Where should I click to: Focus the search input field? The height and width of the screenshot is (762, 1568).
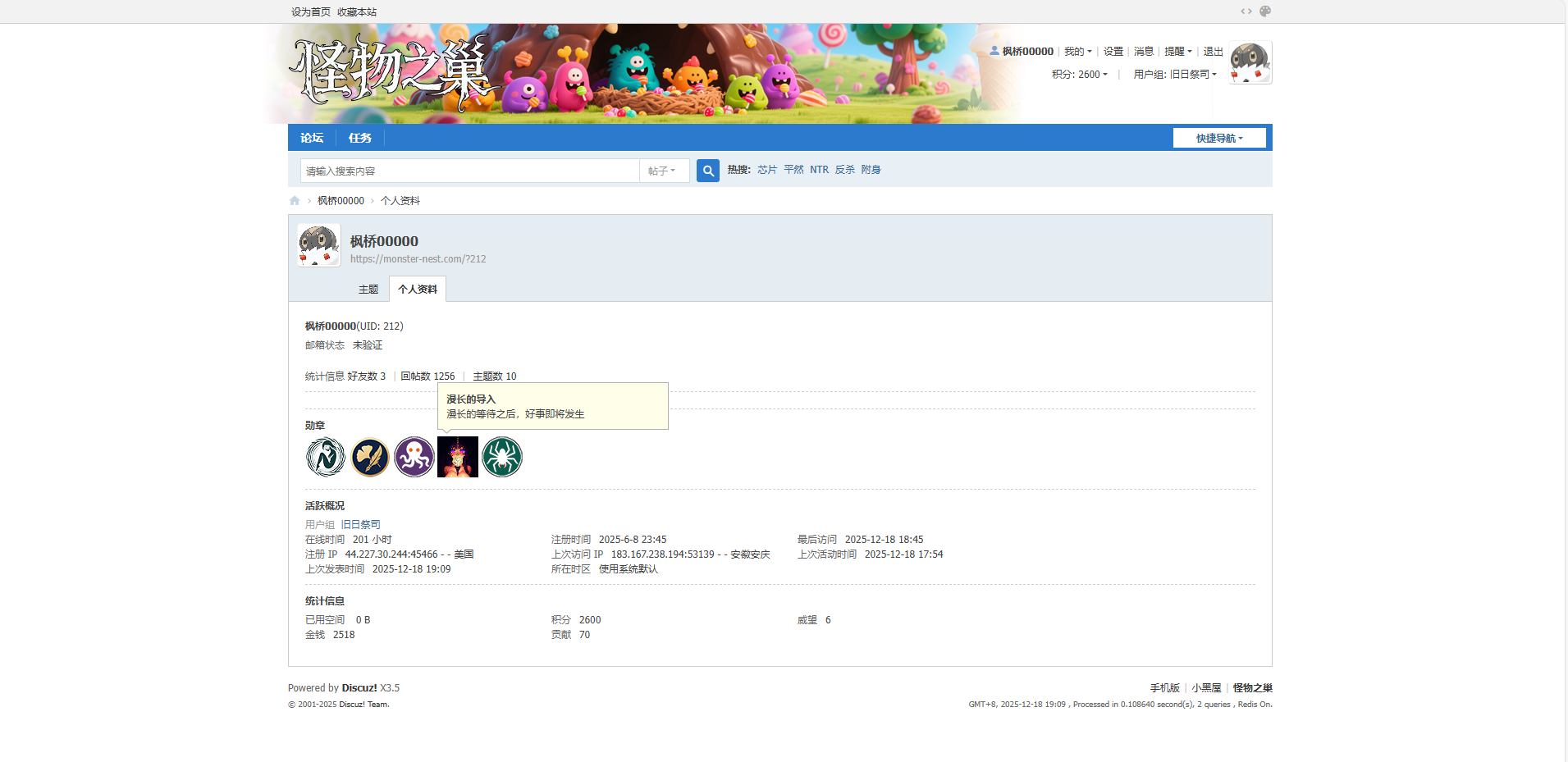(470, 171)
